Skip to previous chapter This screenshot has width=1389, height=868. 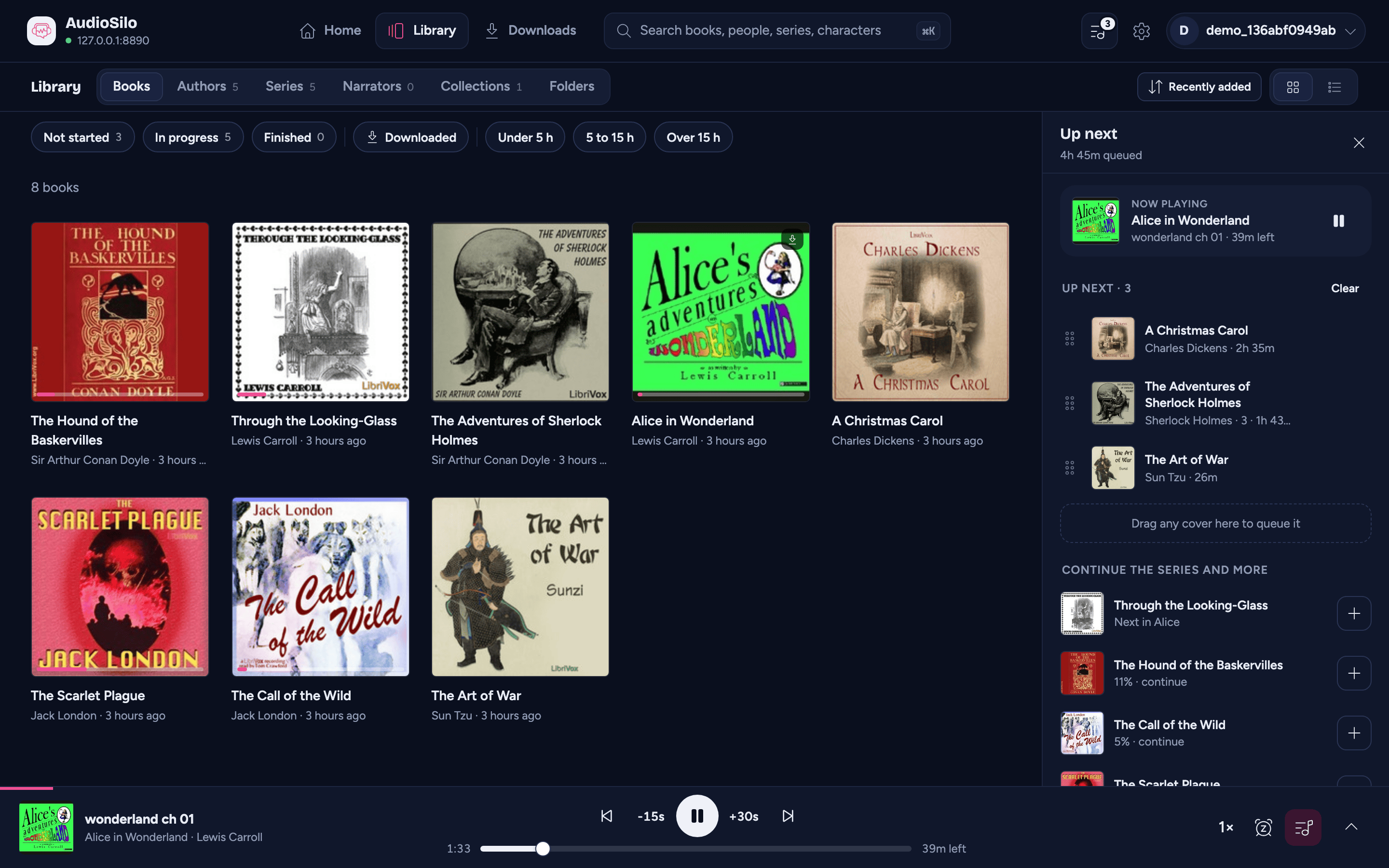click(607, 816)
